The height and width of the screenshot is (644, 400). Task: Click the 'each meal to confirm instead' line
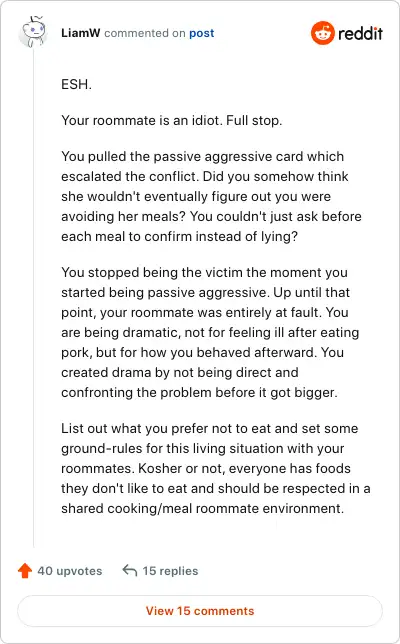(x=179, y=237)
